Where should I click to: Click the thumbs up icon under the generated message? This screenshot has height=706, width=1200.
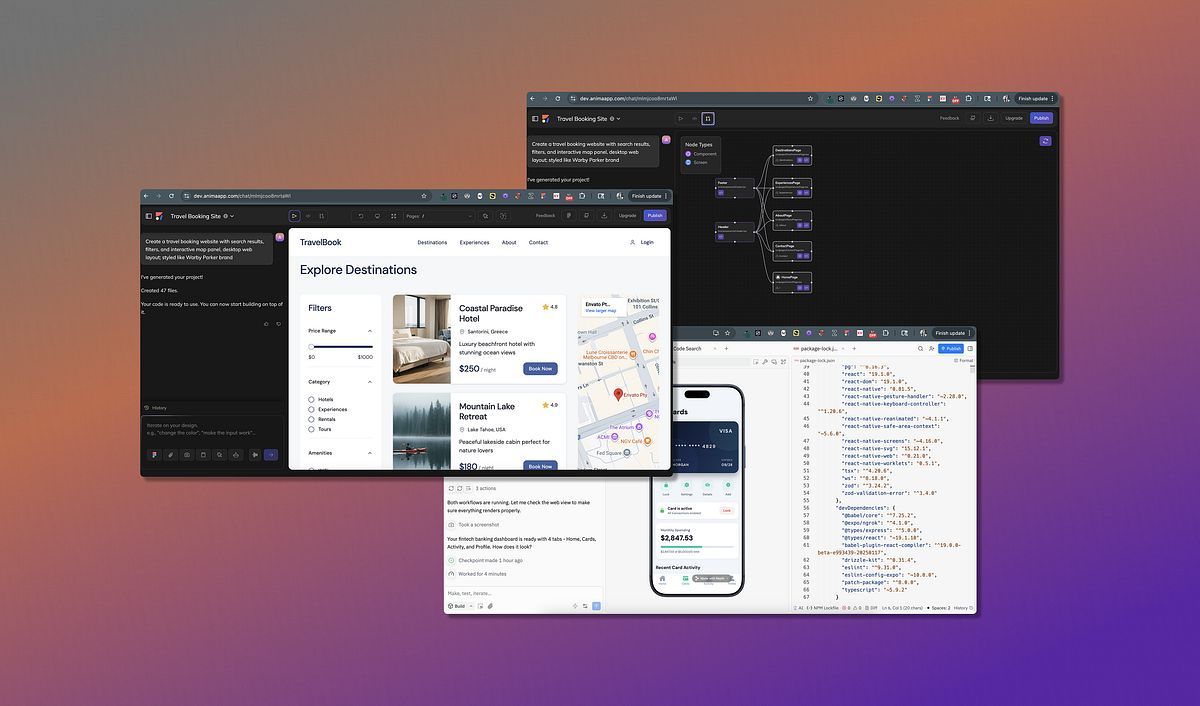pos(266,324)
